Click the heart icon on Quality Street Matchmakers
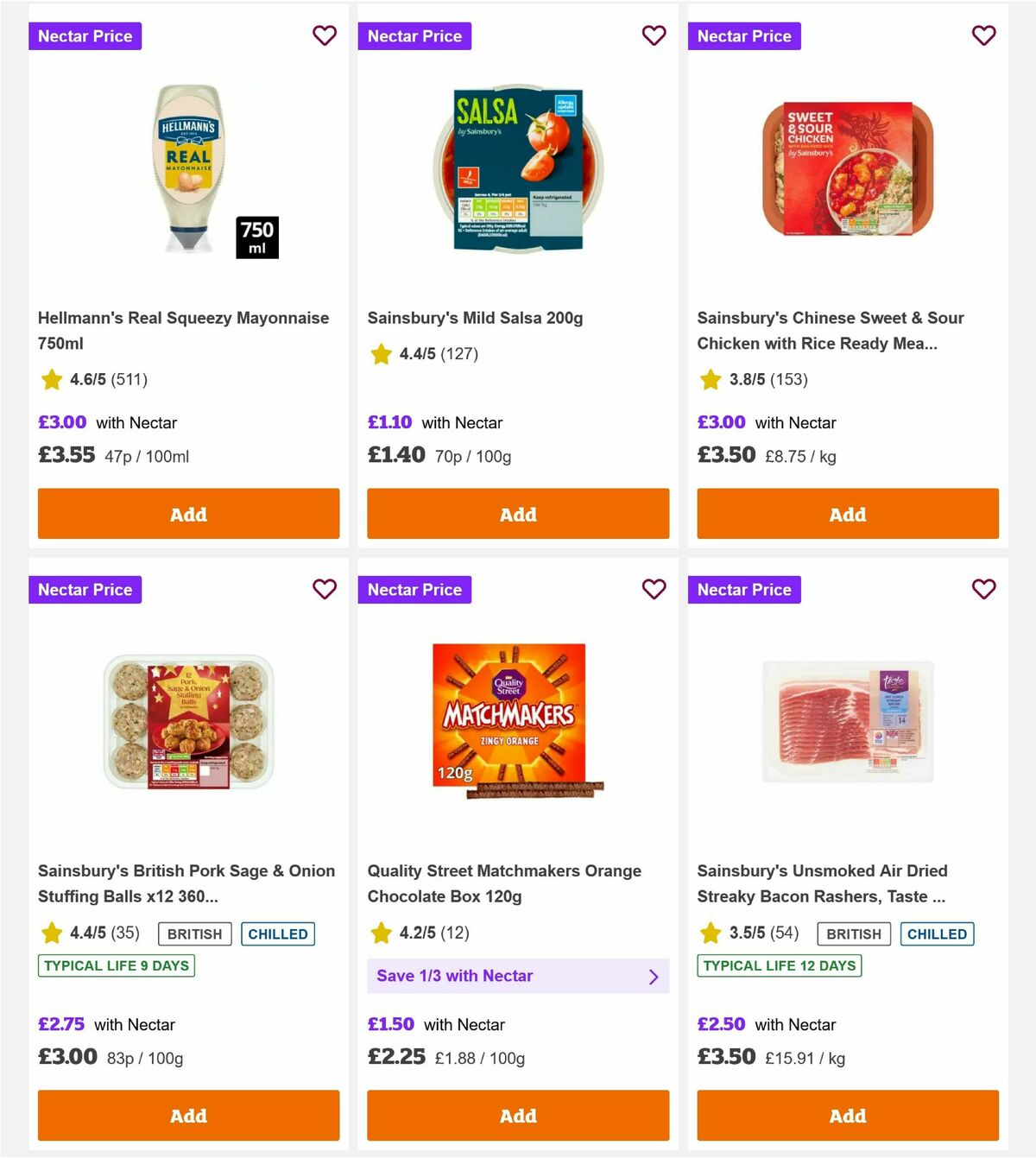The image size is (1036, 1158). tap(654, 589)
